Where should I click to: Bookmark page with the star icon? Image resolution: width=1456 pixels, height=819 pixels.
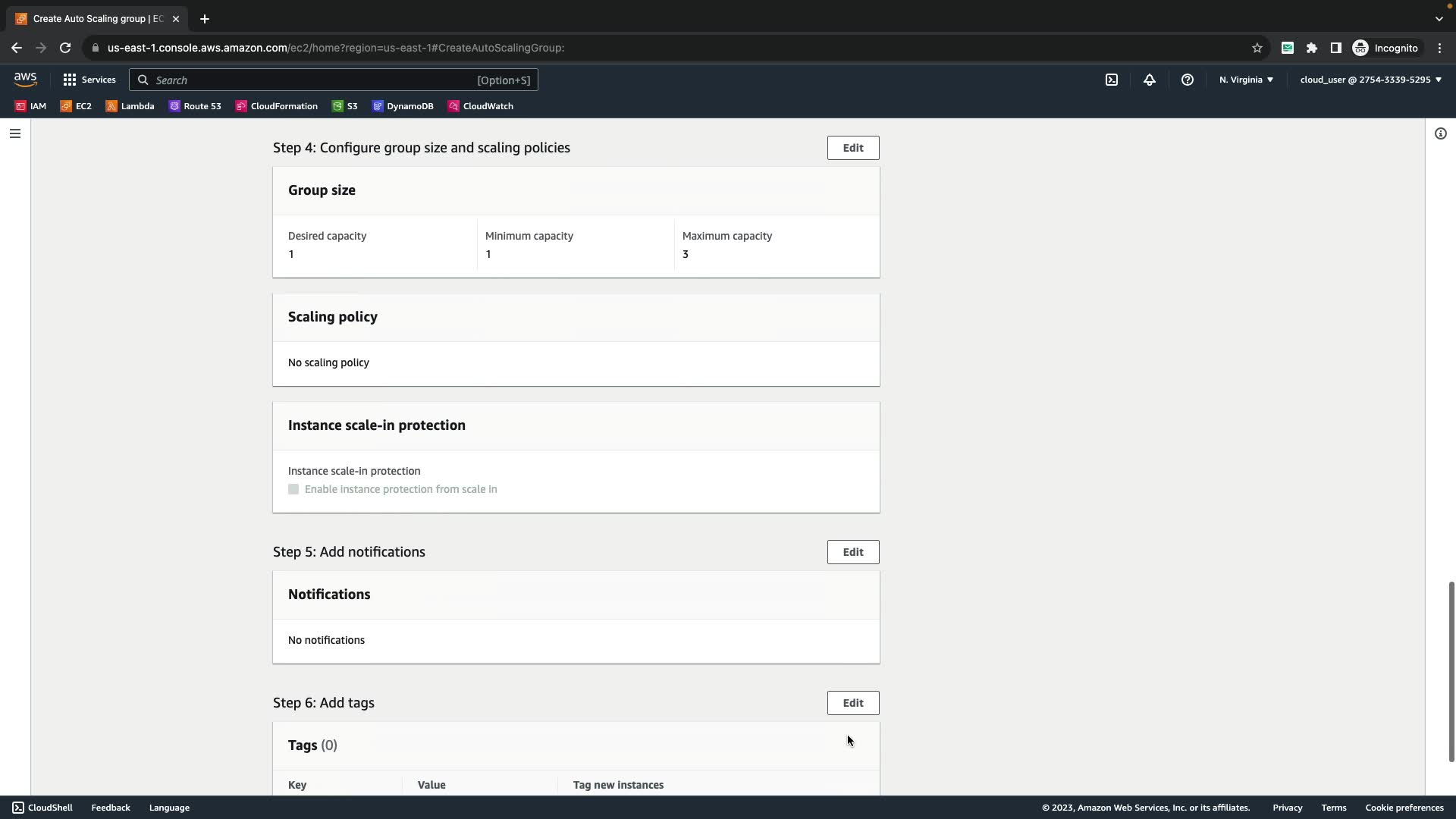tap(1257, 48)
